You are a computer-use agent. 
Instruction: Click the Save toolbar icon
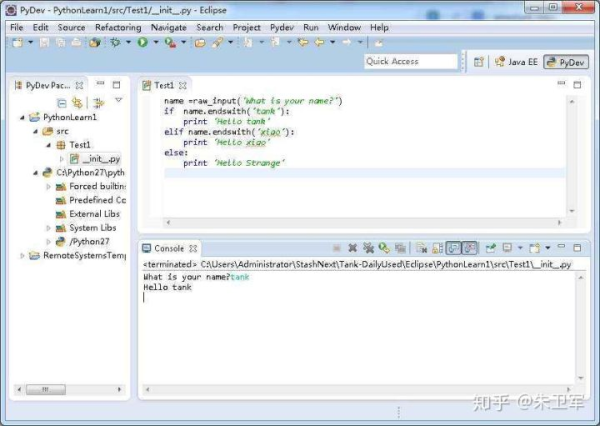44,42
